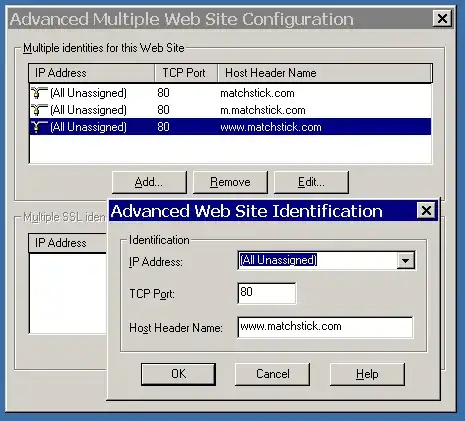Viewport: 465px width, 421px height.
Task: Click (All Unassigned) in the m.matchstick.com row
Action: pos(88,110)
